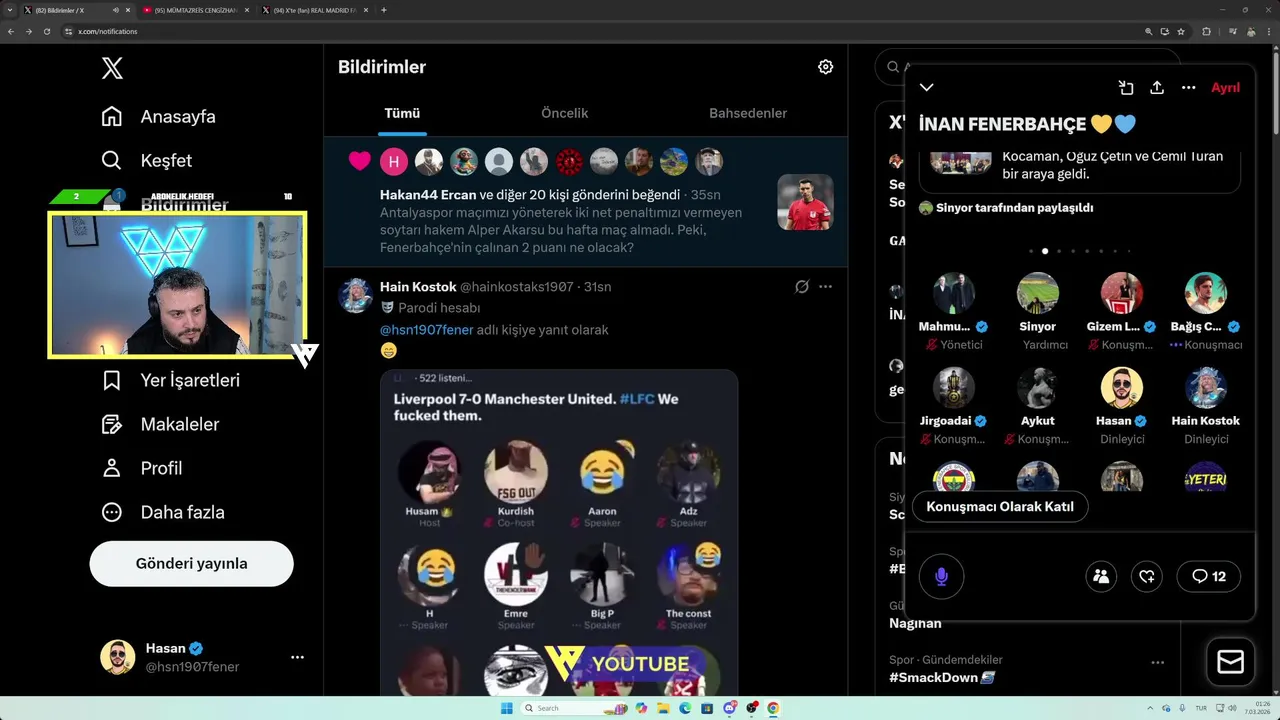Screen dimensions: 1280x720
Task: Open the Hakan44 Ercan liker name
Action: pos(428,195)
